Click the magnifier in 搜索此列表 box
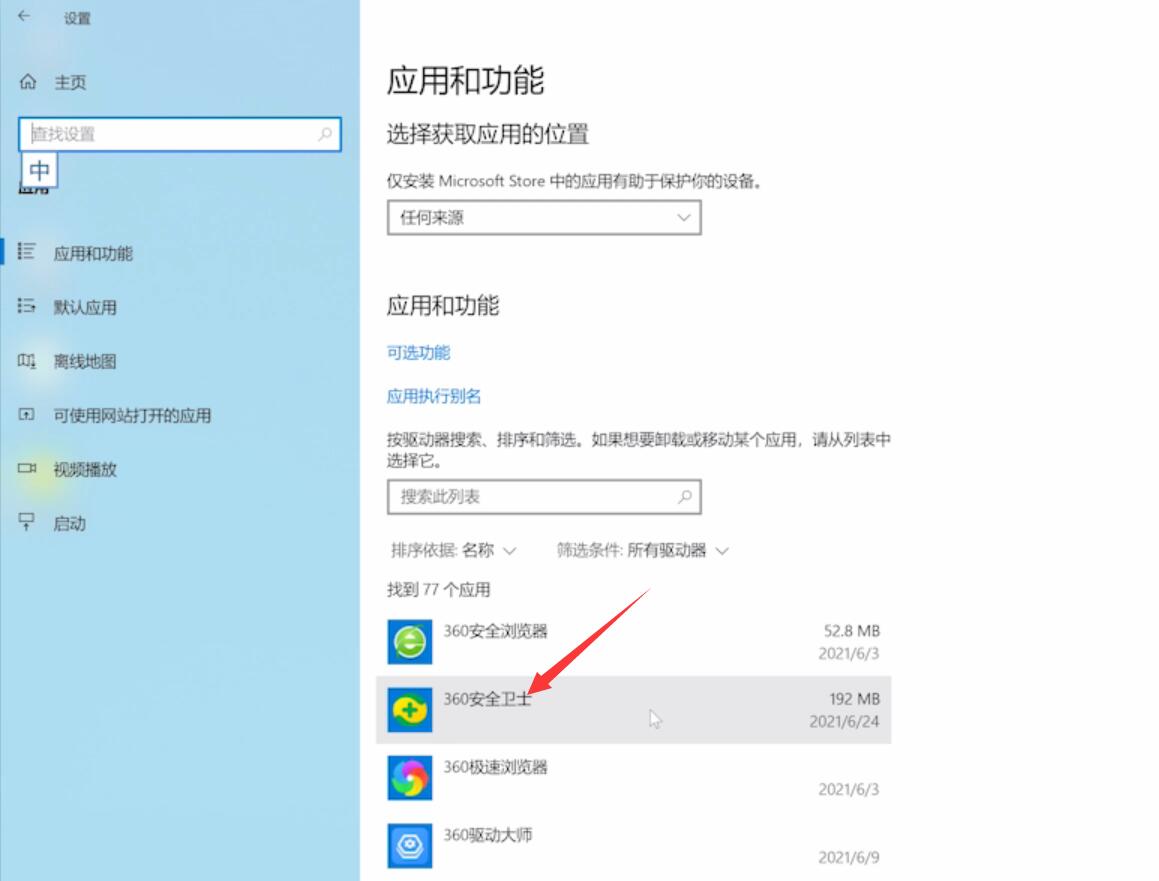 point(685,497)
